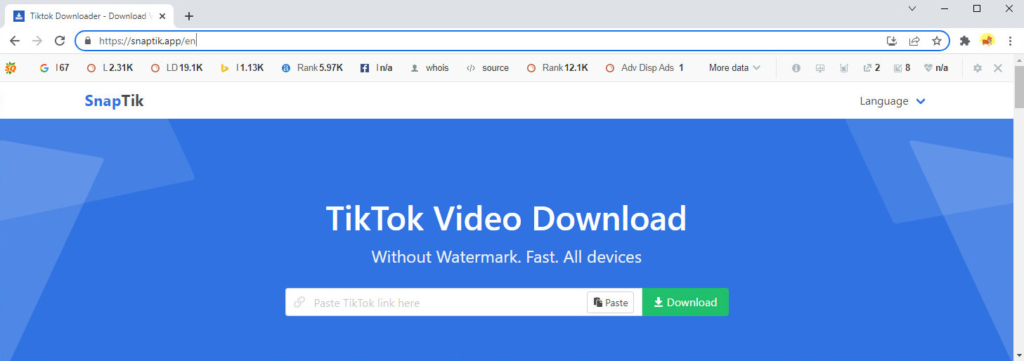Click the external links count 2
The height and width of the screenshot is (361, 1024).
pos(871,67)
